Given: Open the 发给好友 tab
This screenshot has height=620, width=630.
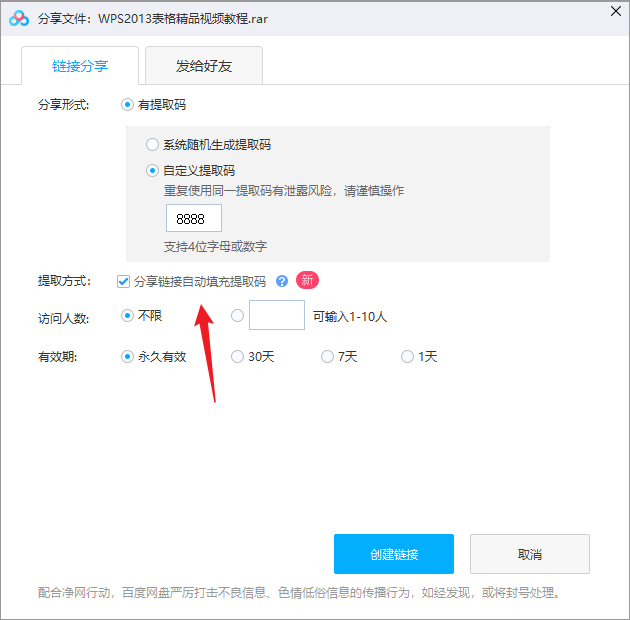Looking at the screenshot, I should point(204,65).
